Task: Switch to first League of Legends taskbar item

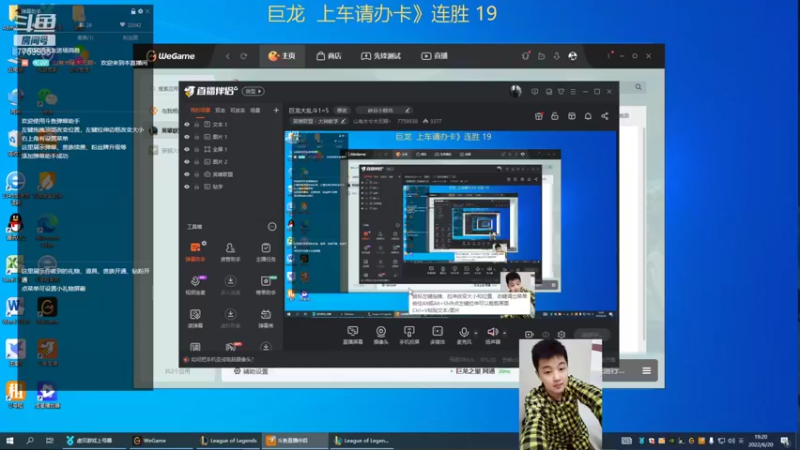Action: tap(229, 440)
